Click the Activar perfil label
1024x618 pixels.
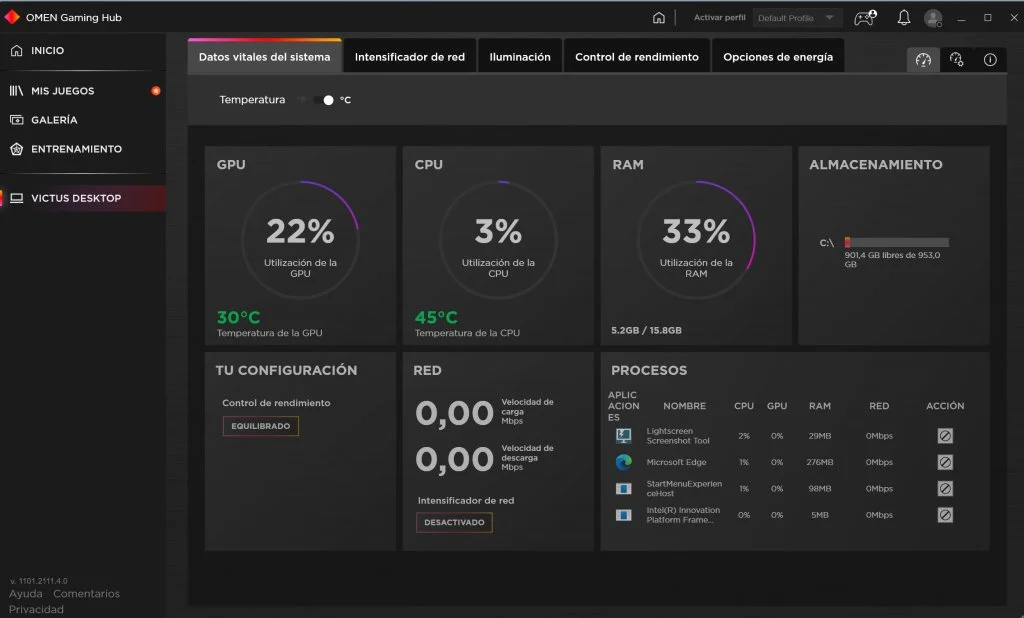(719, 18)
